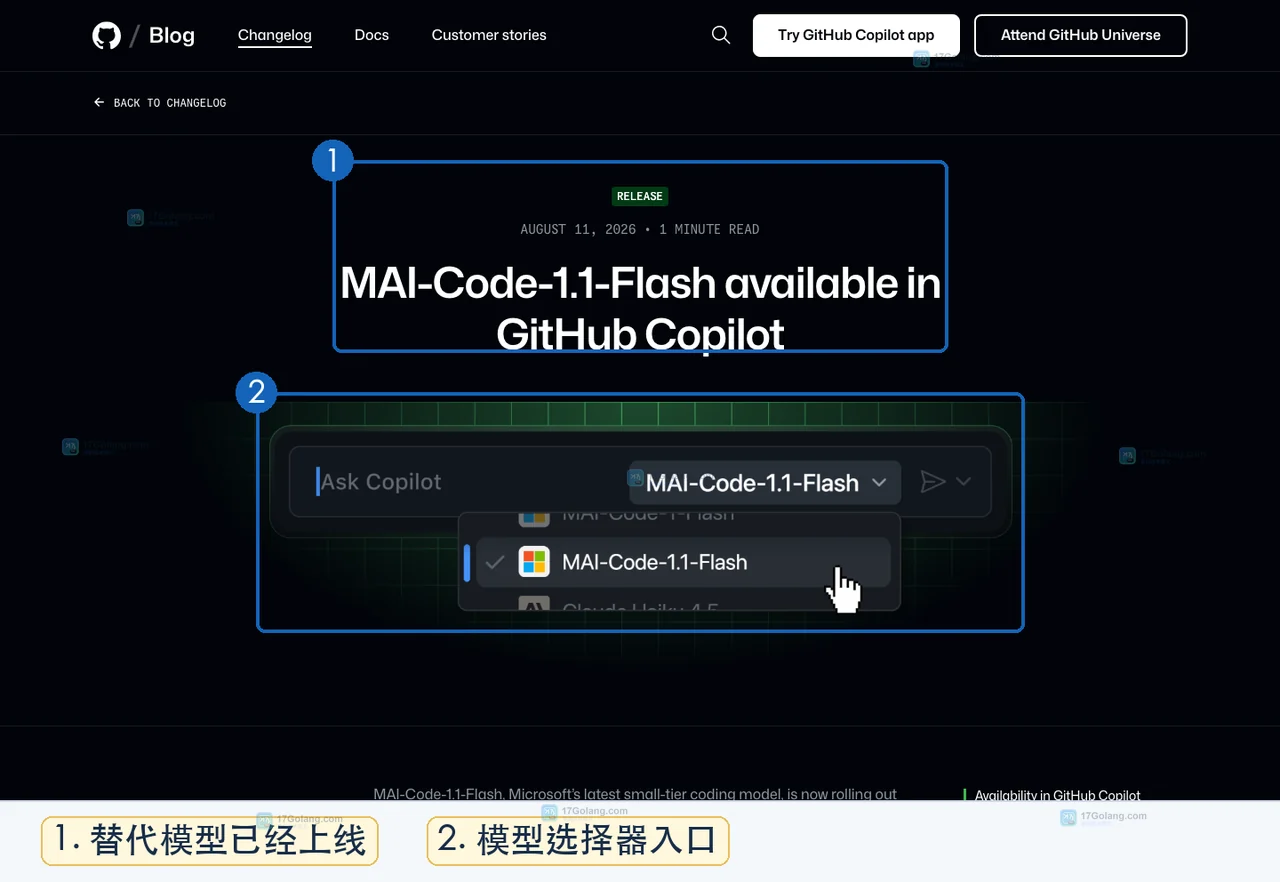Click the article title MAI-Code-1.1-Flash heading

(x=640, y=308)
